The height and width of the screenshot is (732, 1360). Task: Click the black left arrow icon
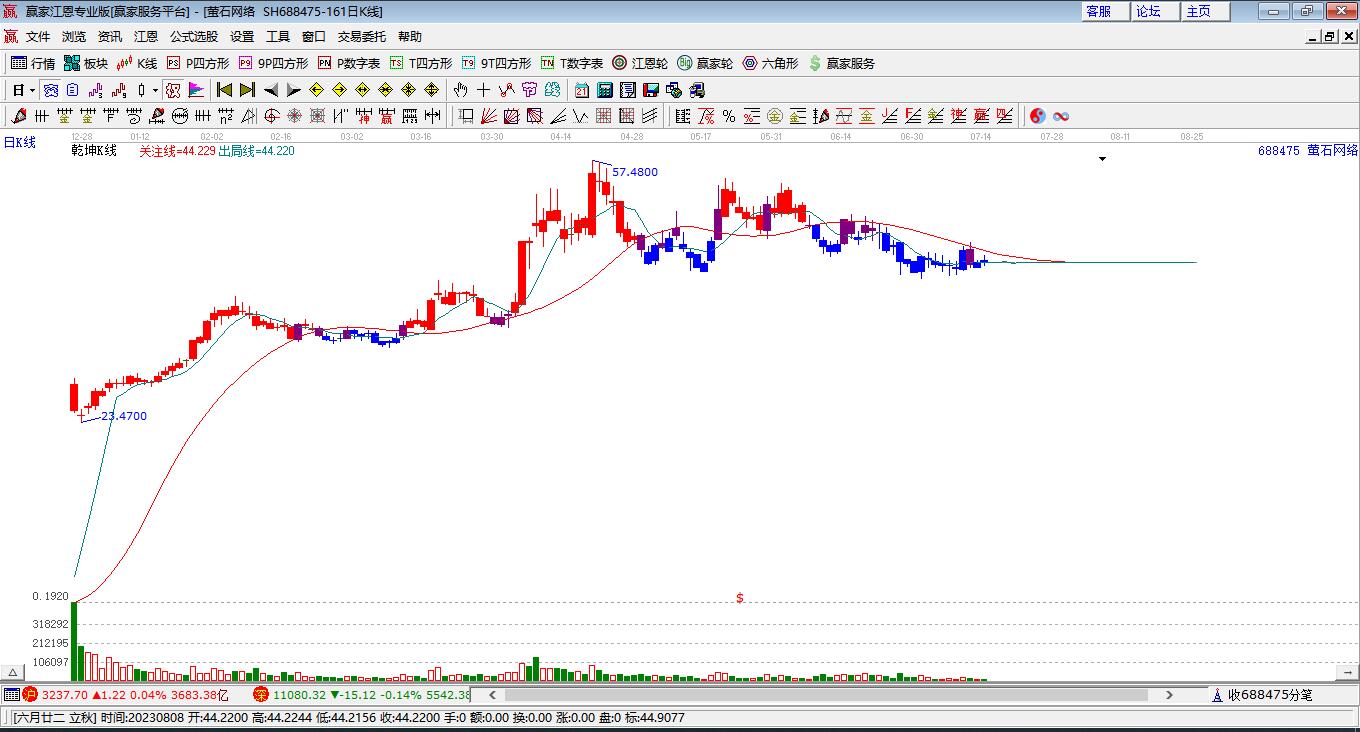270,90
